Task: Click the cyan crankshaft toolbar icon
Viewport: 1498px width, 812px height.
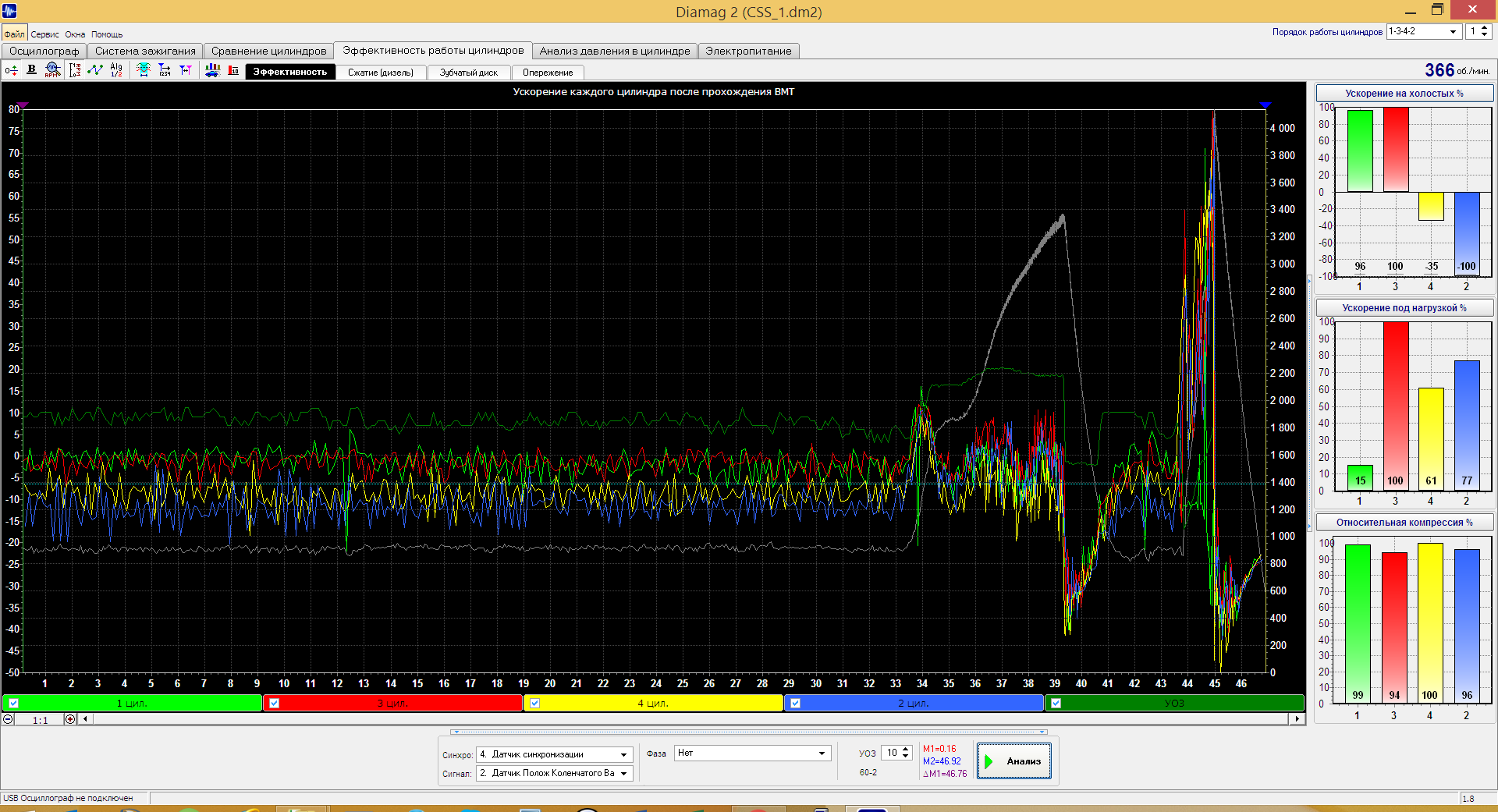Action: click(x=144, y=70)
